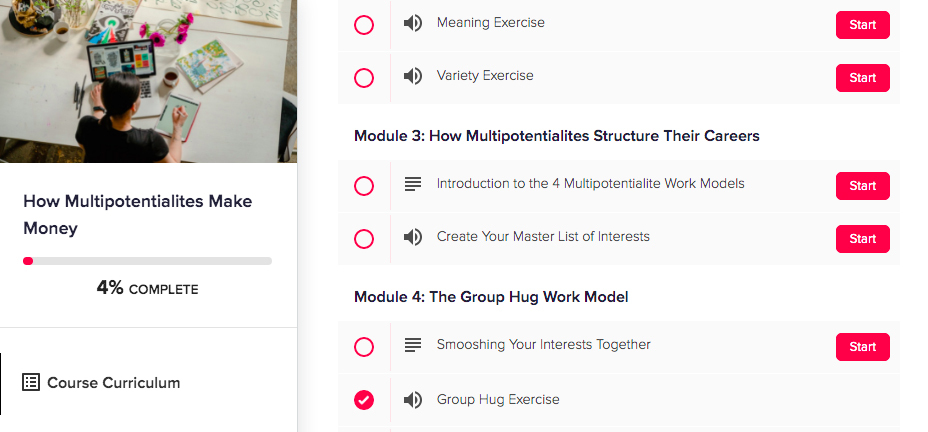Click the audio icon for Group Hug Exercise
928x432 pixels.
pyautogui.click(x=412, y=400)
